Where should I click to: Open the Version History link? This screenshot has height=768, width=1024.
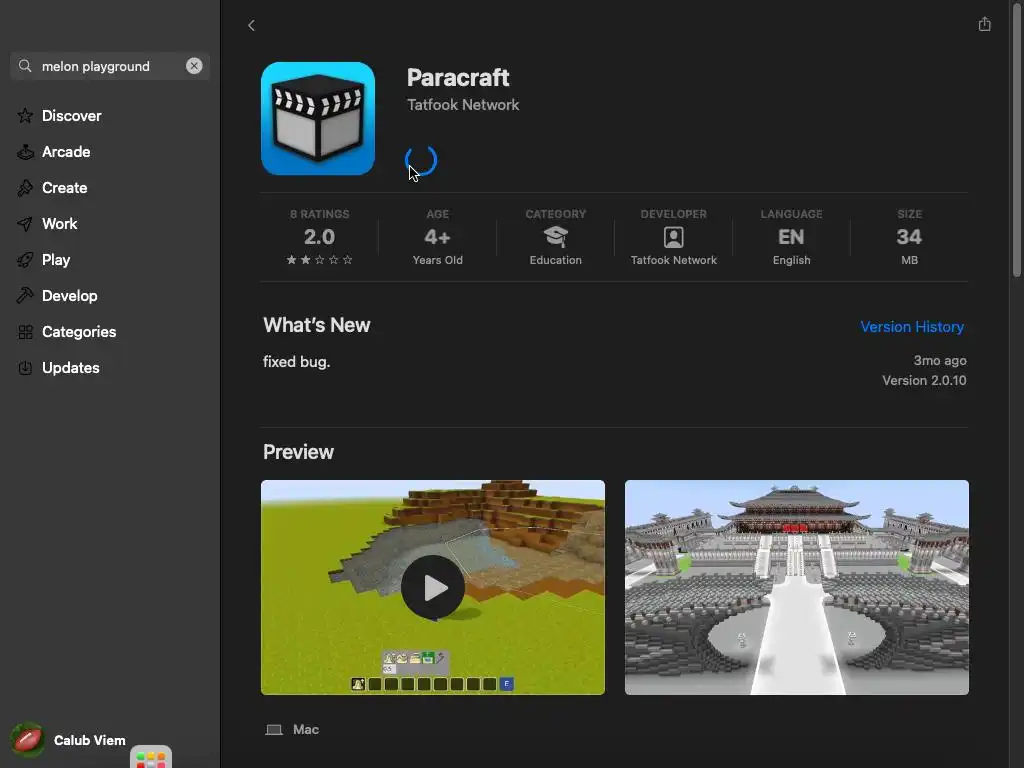point(912,327)
